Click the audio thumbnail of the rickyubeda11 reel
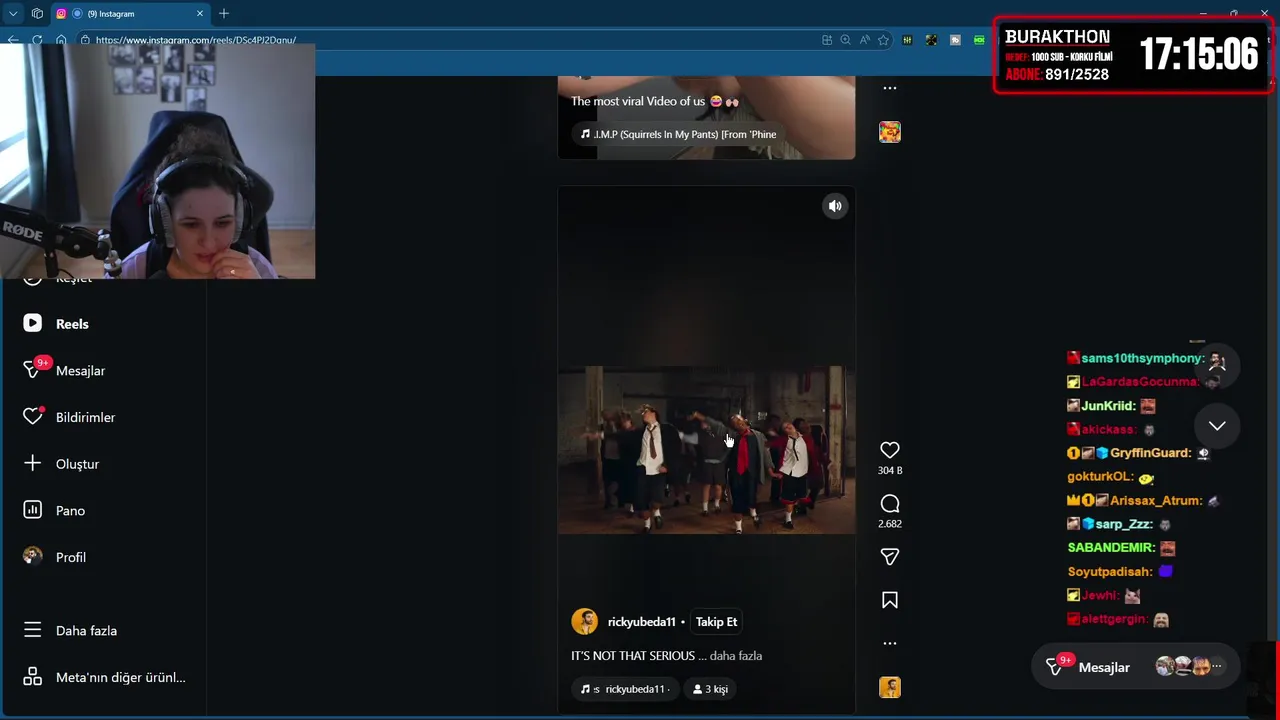 click(889, 687)
